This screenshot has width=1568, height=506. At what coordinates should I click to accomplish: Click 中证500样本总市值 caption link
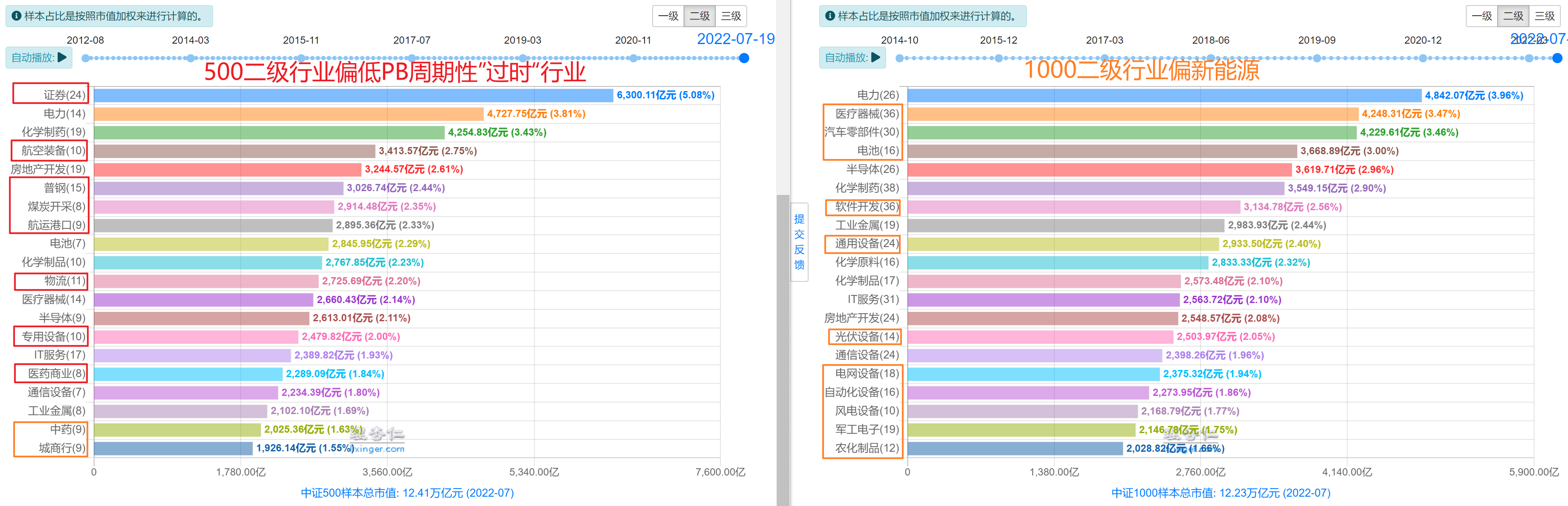pos(407,492)
